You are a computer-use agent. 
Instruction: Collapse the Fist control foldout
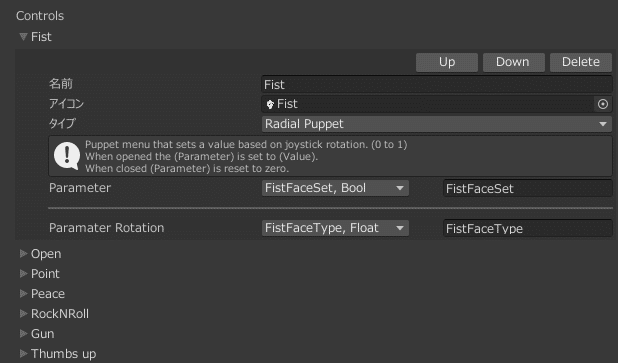(x=23, y=37)
